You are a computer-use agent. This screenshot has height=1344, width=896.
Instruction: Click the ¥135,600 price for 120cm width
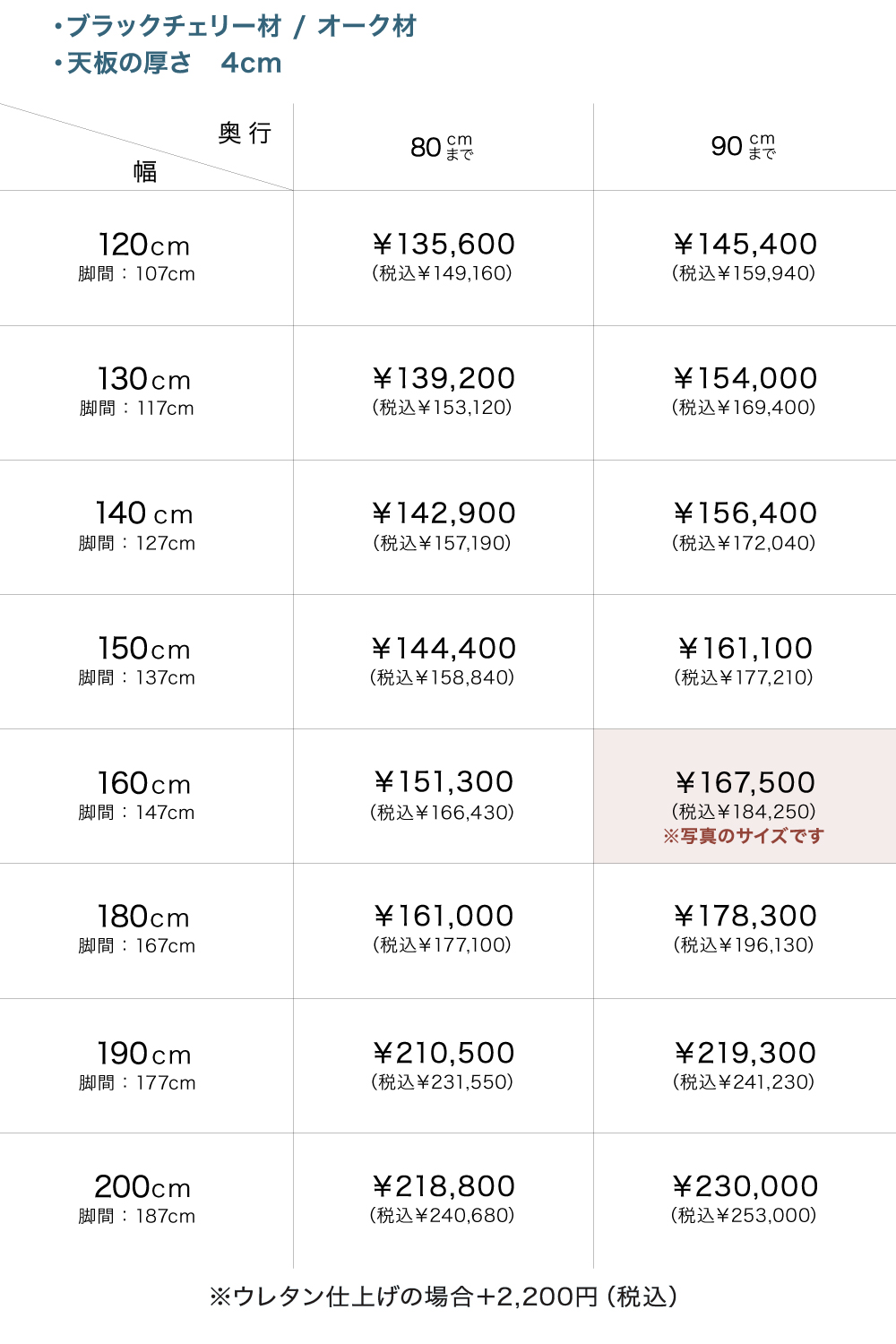tap(444, 245)
